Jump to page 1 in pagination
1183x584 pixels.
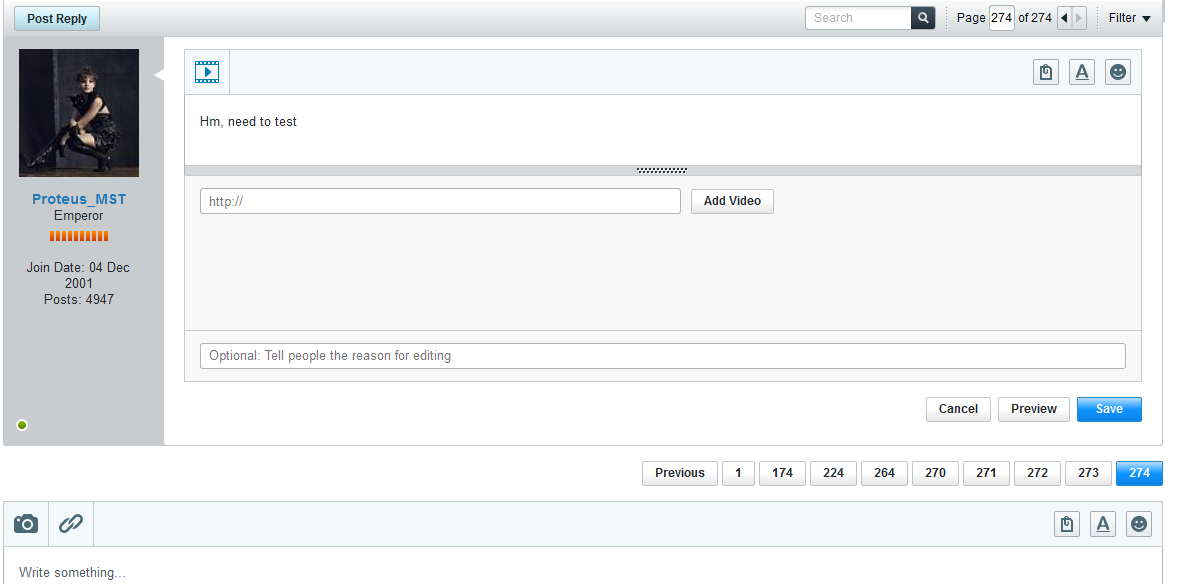pyautogui.click(x=738, y=473)
